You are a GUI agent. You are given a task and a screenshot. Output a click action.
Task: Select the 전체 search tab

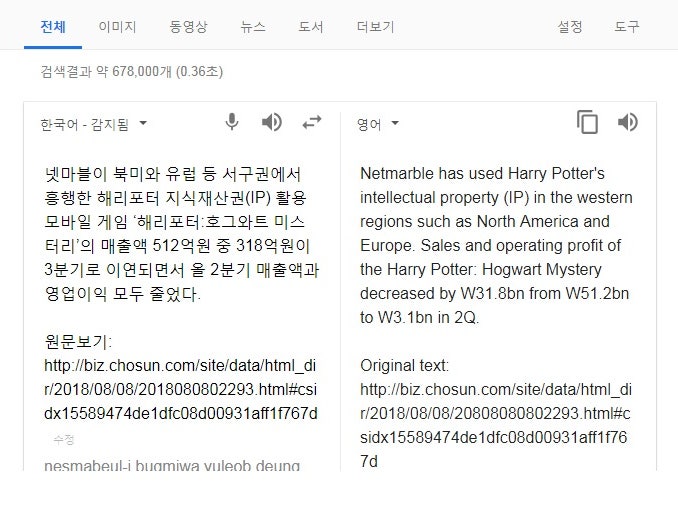point(53,27)
